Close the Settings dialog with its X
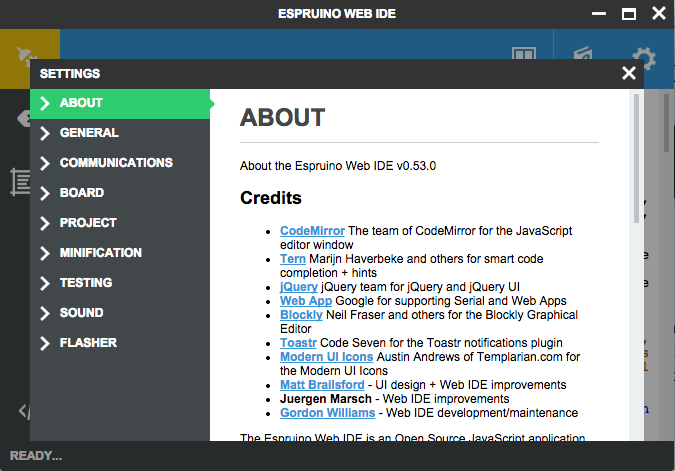Viewport: 675px width, 471px height. tap(629, 73)
